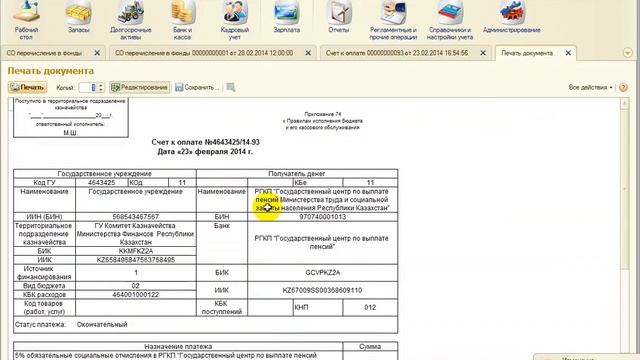Open the Все действия dropdown menu
The image size is (640, 360).
click(x=591, y=87)
